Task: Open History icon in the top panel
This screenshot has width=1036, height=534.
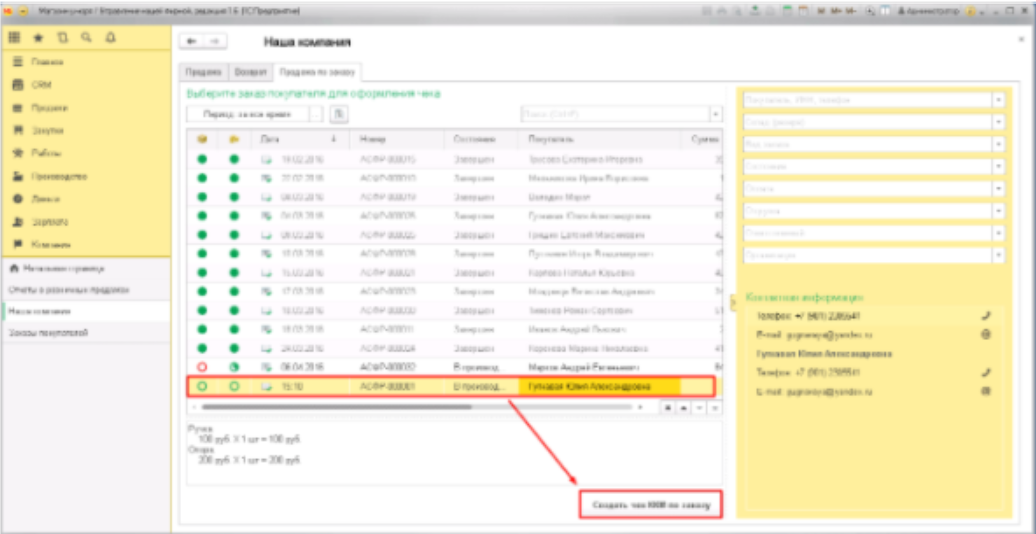Action: (61, 38)
